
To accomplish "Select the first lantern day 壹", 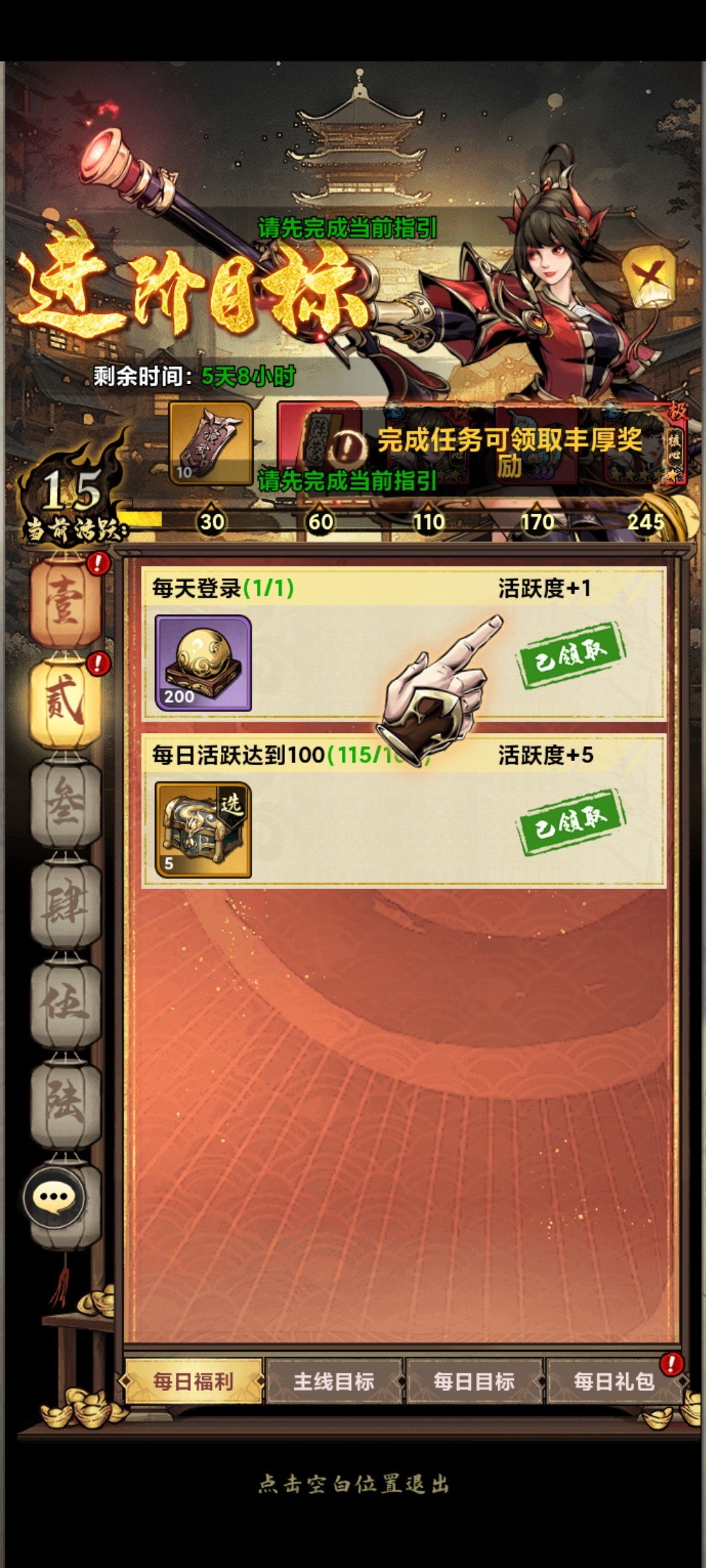I will (x=65, y=602).
